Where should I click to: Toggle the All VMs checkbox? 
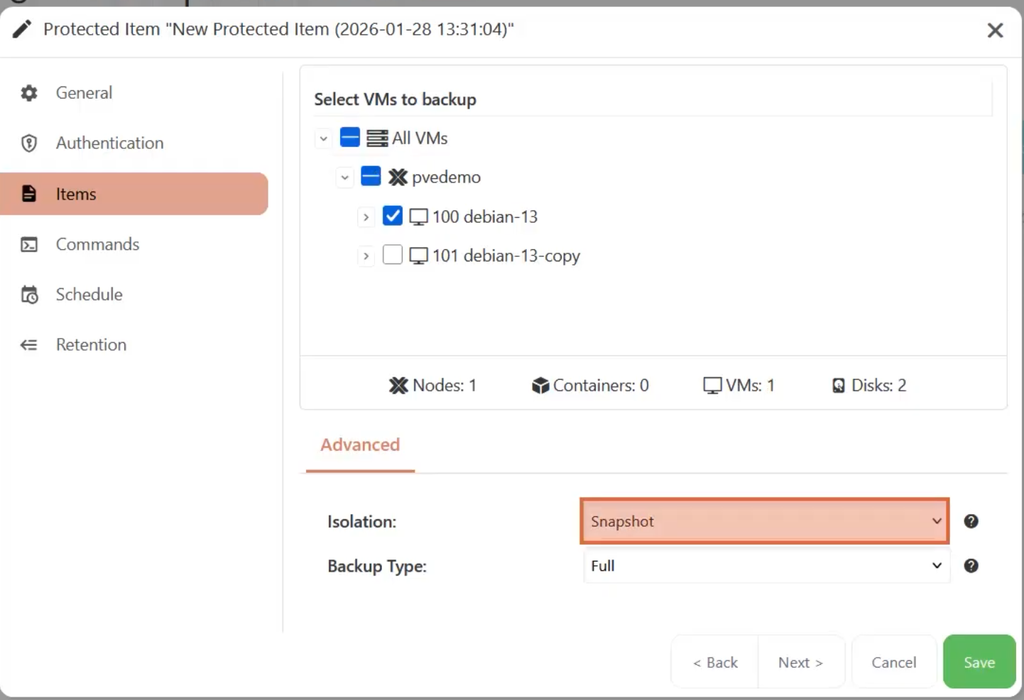(350, 137)
